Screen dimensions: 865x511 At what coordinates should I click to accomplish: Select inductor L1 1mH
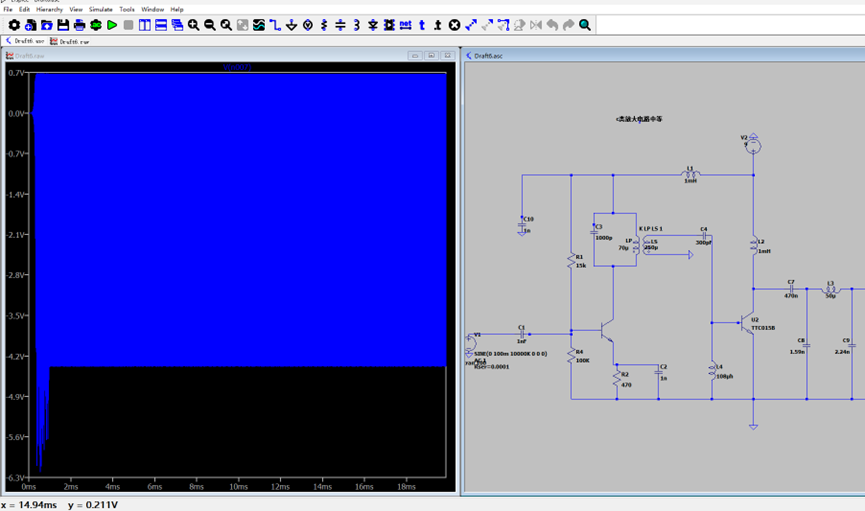tap(690, 174)
